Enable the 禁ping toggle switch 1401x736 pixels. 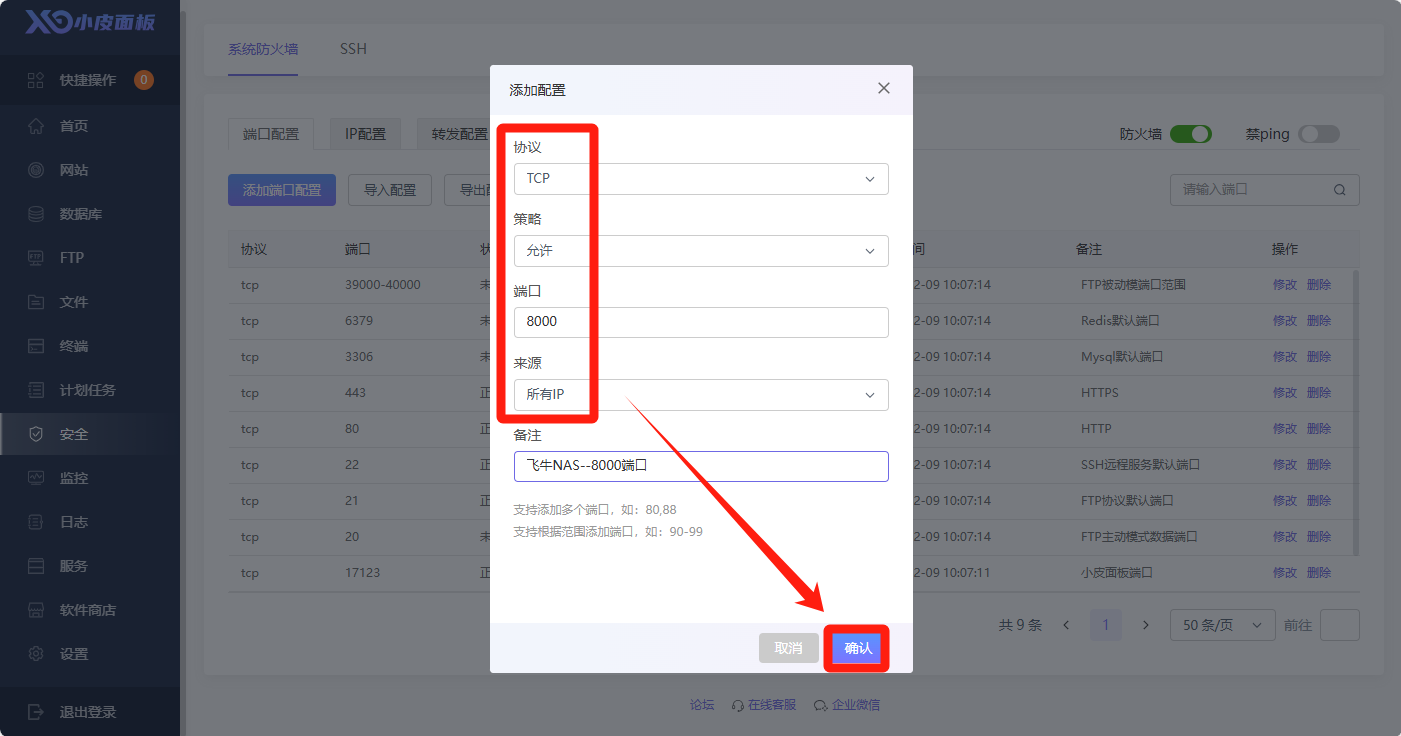1318,134
